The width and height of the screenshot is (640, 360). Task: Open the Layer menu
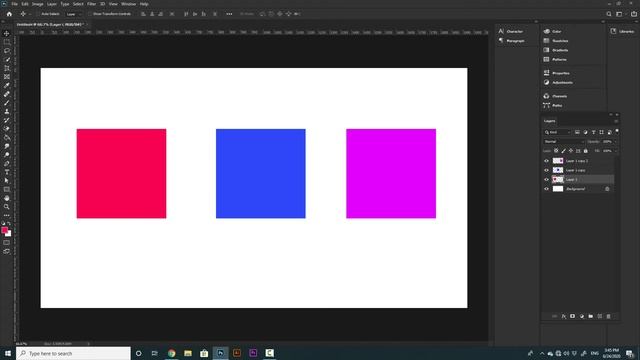tap(52, 4)
